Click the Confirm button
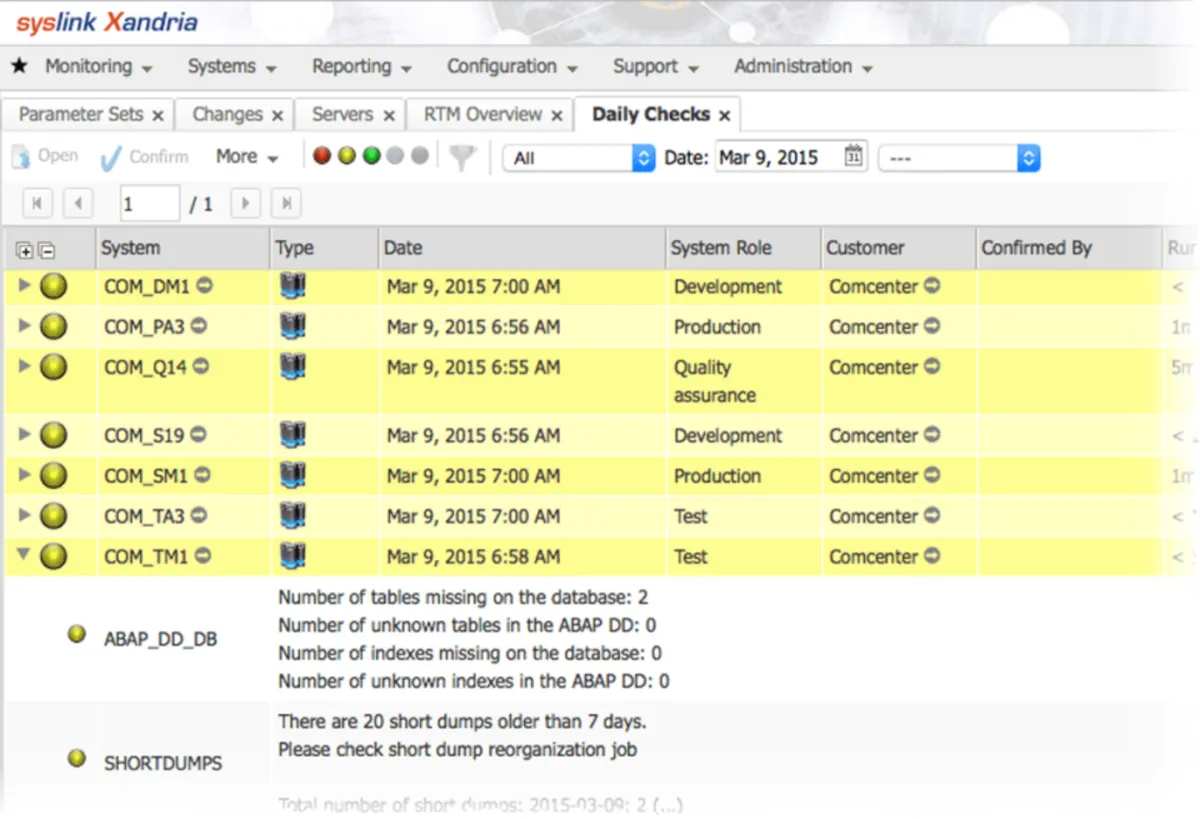Screen dimensions: 1200x819 click(145, 157)
